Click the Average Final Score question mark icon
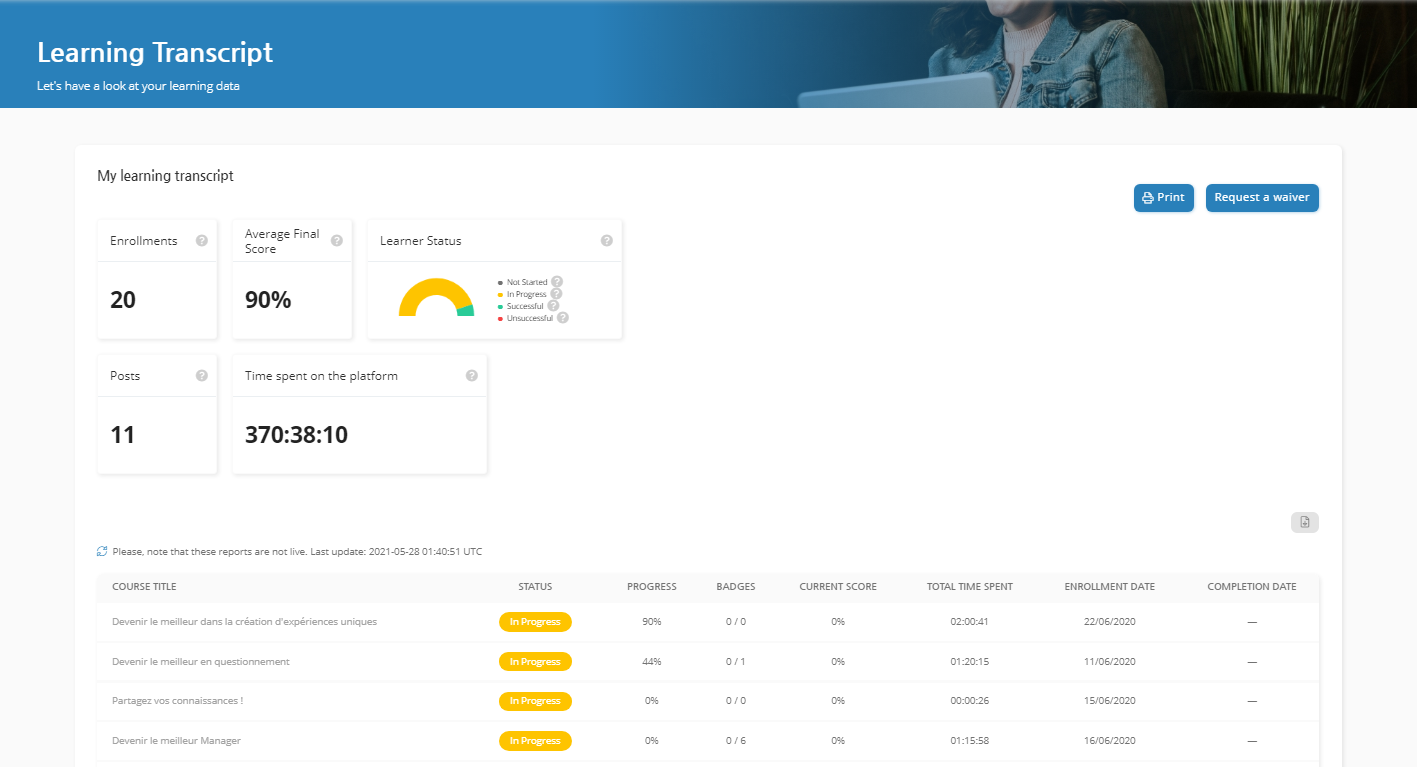 click(336, 240)
